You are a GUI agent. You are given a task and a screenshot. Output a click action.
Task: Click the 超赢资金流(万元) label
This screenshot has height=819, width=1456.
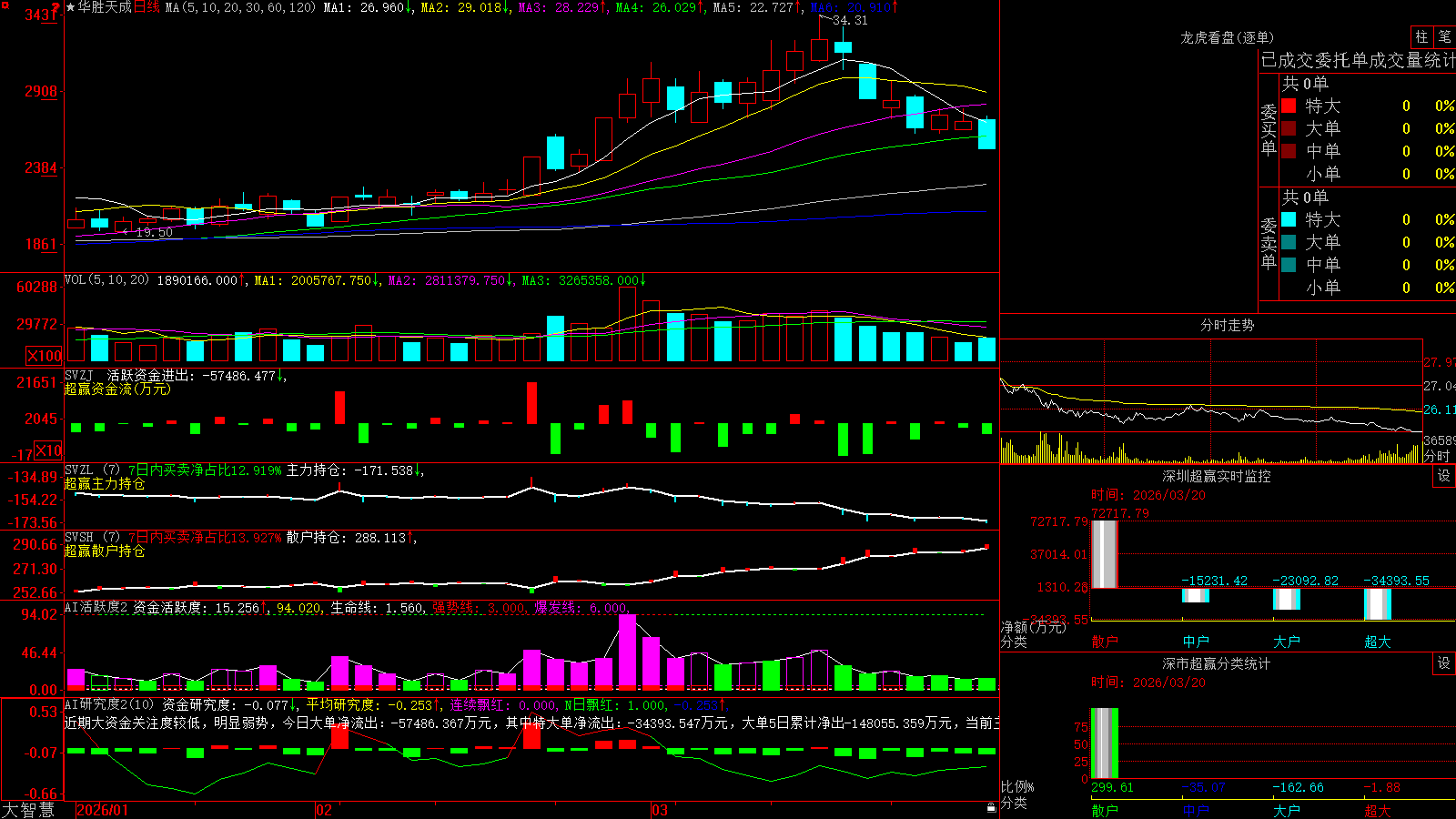(117, 389)
